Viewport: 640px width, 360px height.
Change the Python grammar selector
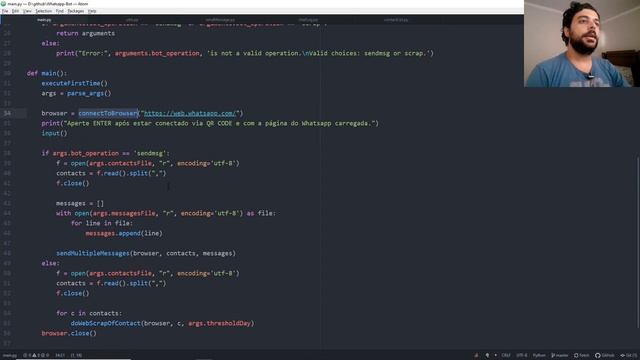[539, 356]
